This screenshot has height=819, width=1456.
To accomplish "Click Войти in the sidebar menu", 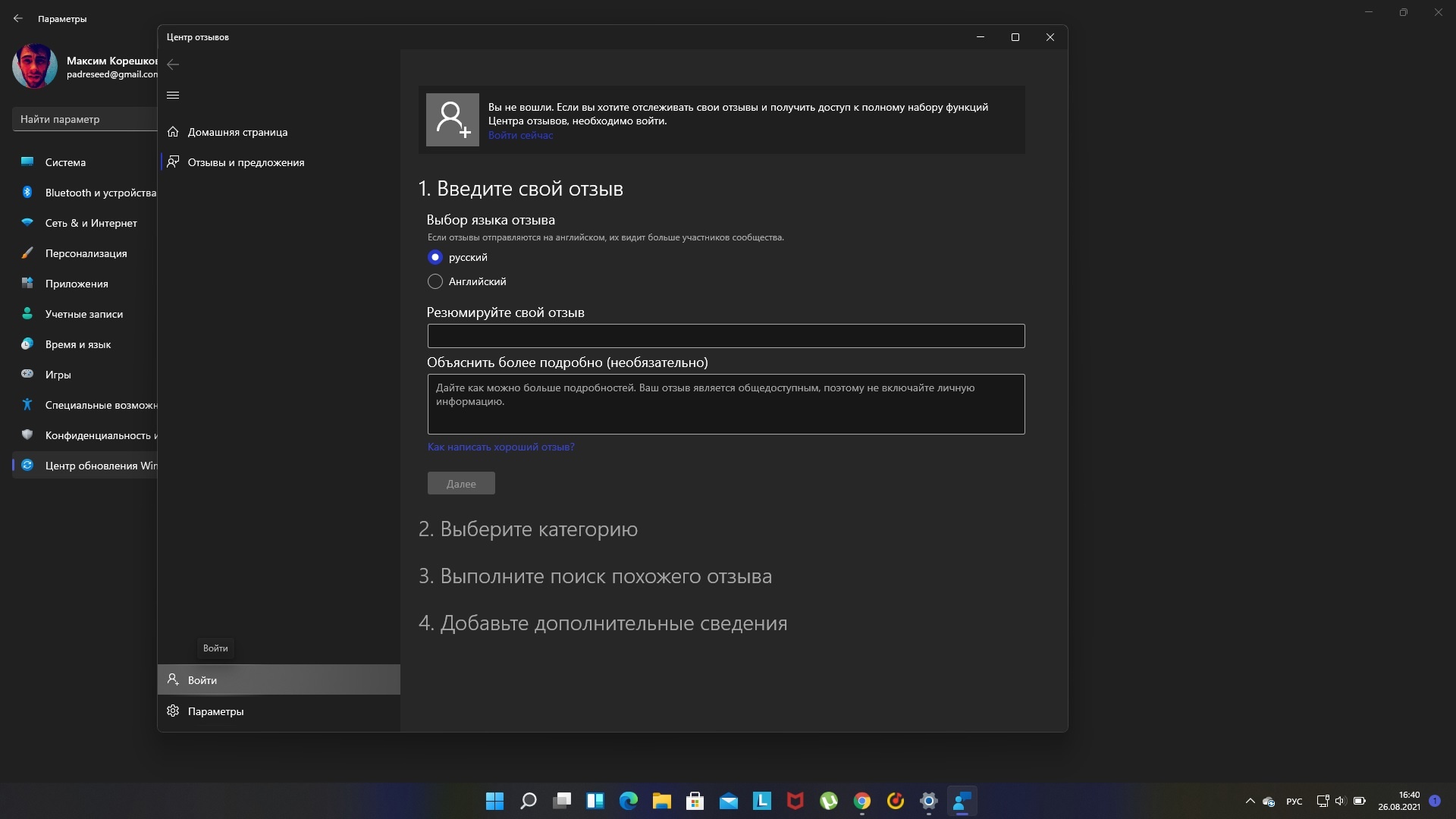I will click(278, 680).
